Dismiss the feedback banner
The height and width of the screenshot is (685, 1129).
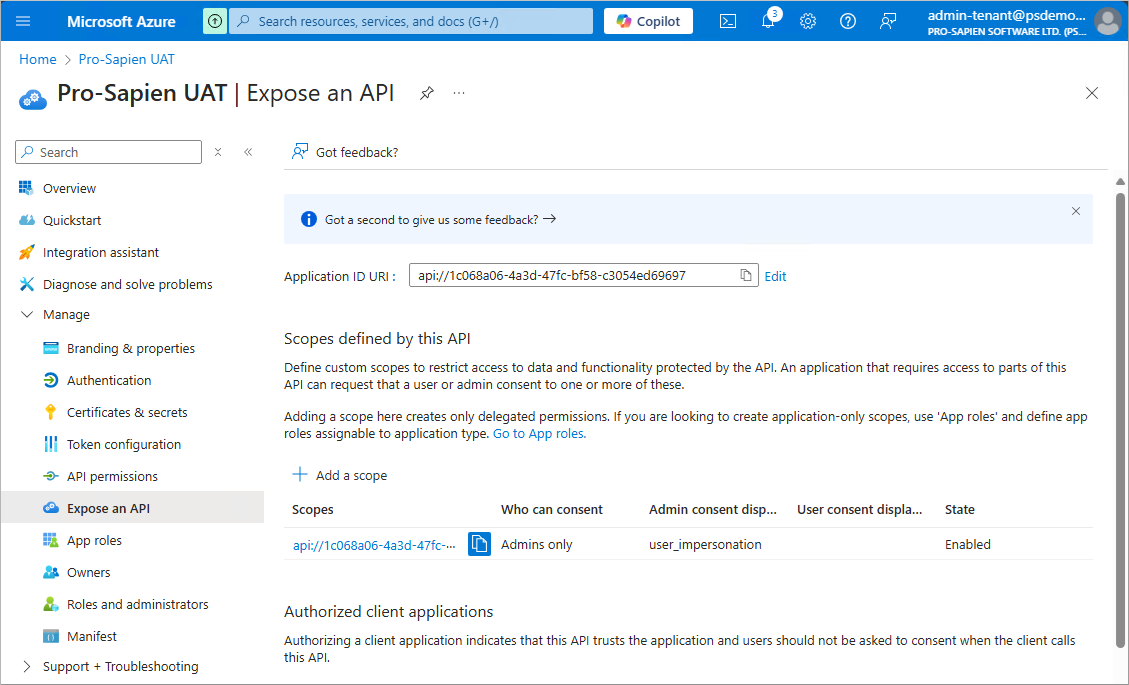[x=1076, y=211]
